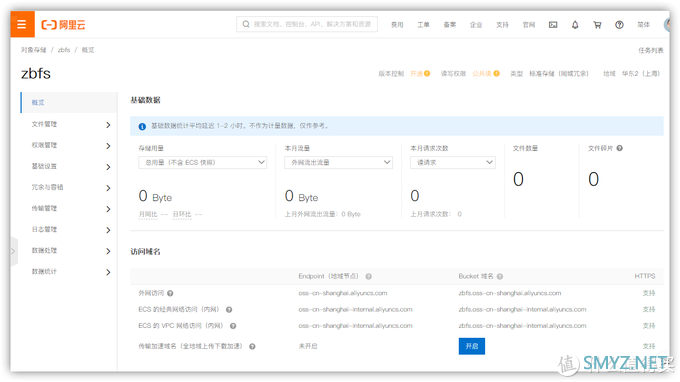Select bucket domain zbfs.oss-cn-shanghai.aliyuncs.com
The image size is (680, 382).
[510, 294]
